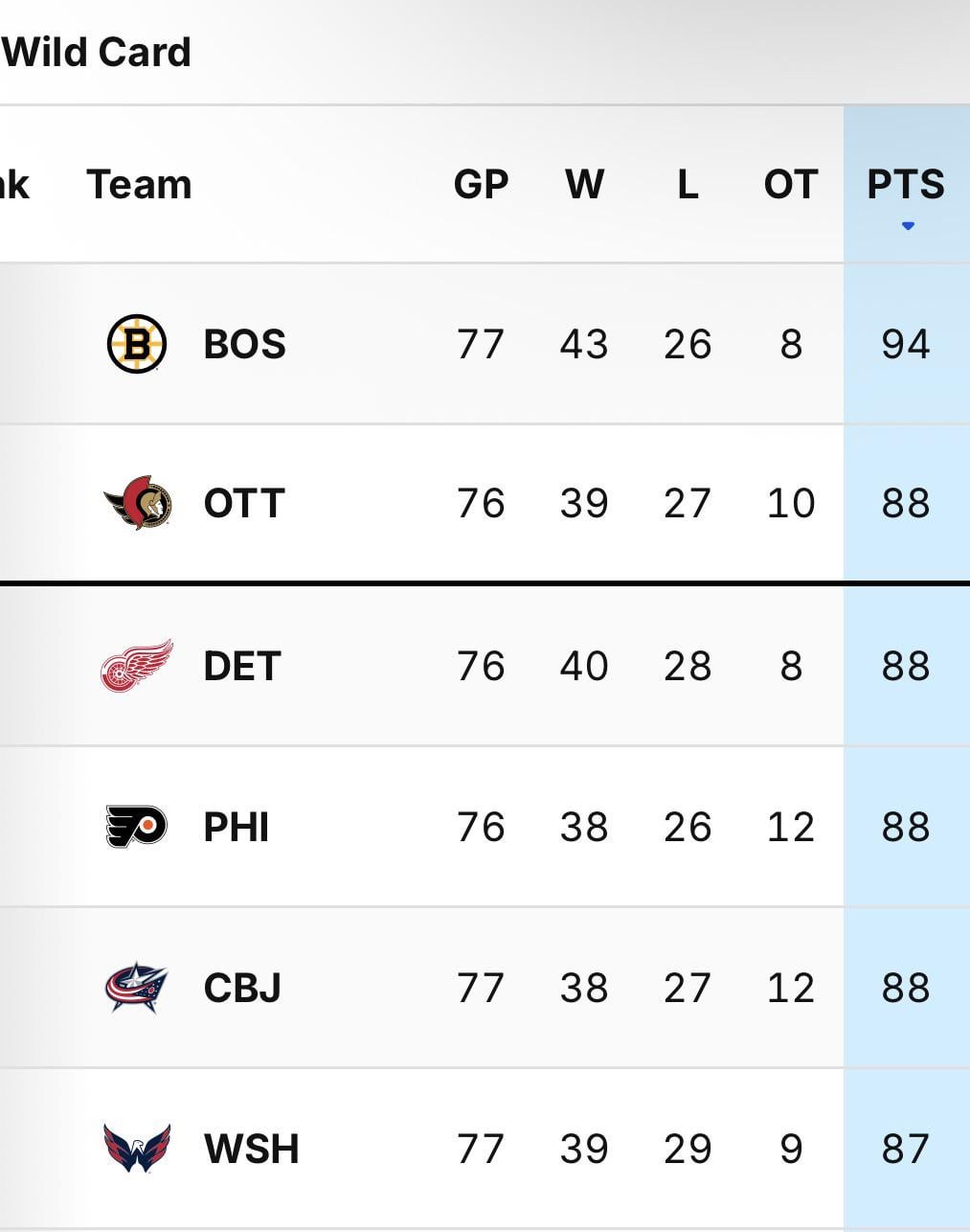This screenshot has height=1232, width=970.
Task: Open the DET team link
Action: (x=241, y=666)
